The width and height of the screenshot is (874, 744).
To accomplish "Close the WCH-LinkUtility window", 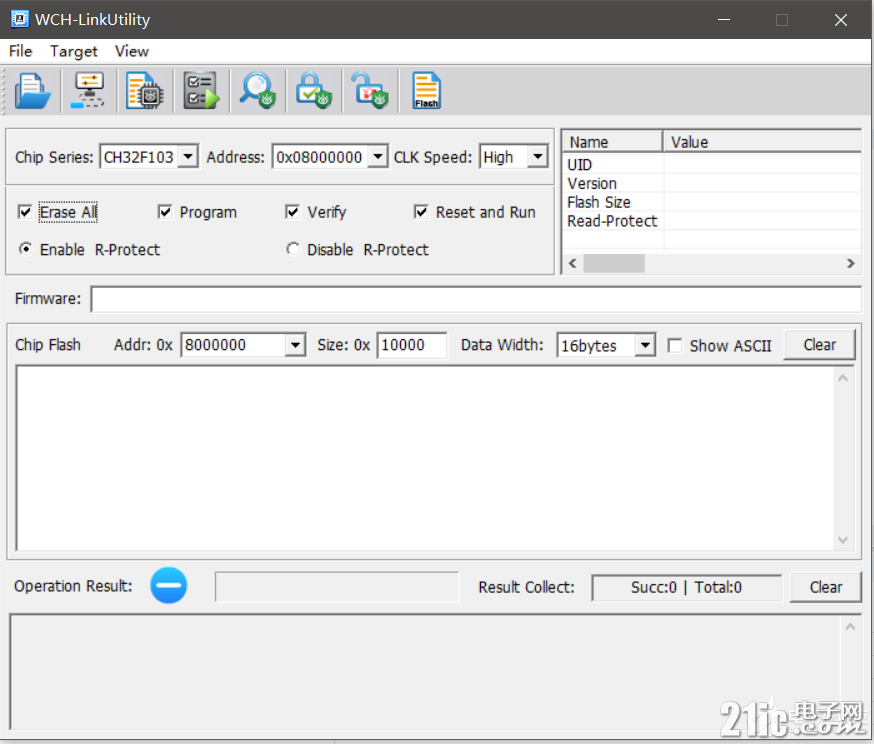I will pos(841,20).
